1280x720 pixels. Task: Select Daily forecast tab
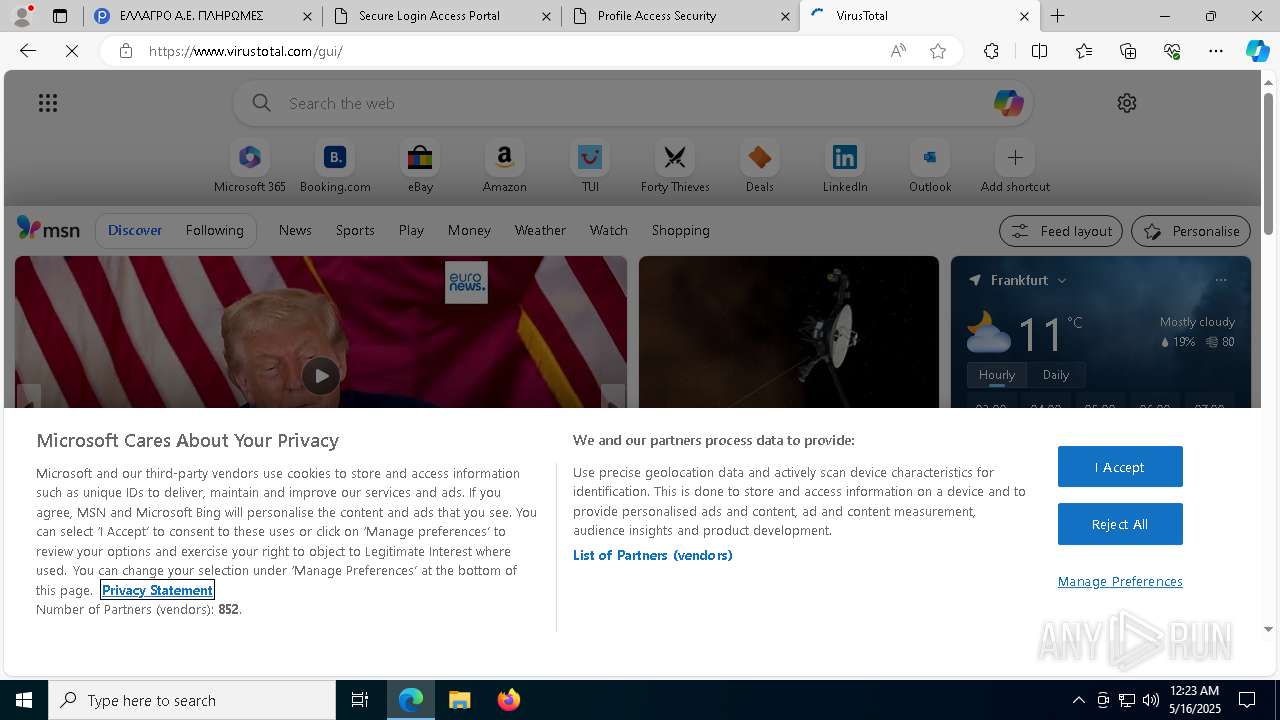(1056, 375)
